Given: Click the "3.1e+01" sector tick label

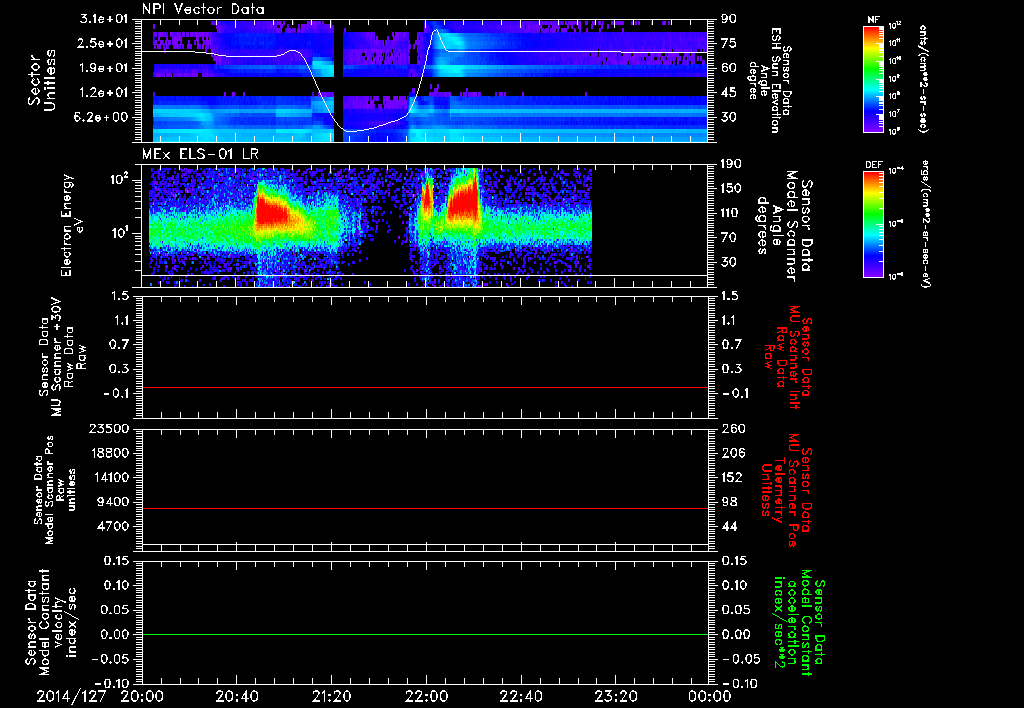Looking at the screenshot, I should (104, 19).
